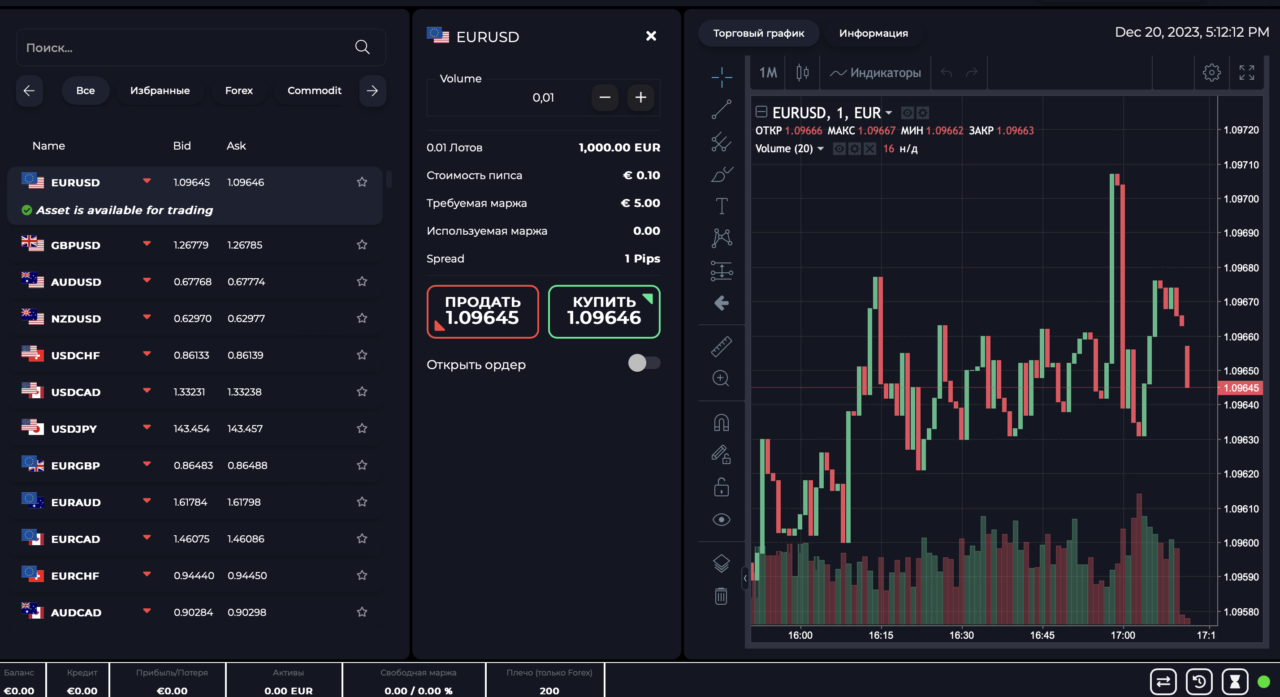Select the crosshair cursor tool
The image size is (1280, 697).
click(x=721, y=77)
